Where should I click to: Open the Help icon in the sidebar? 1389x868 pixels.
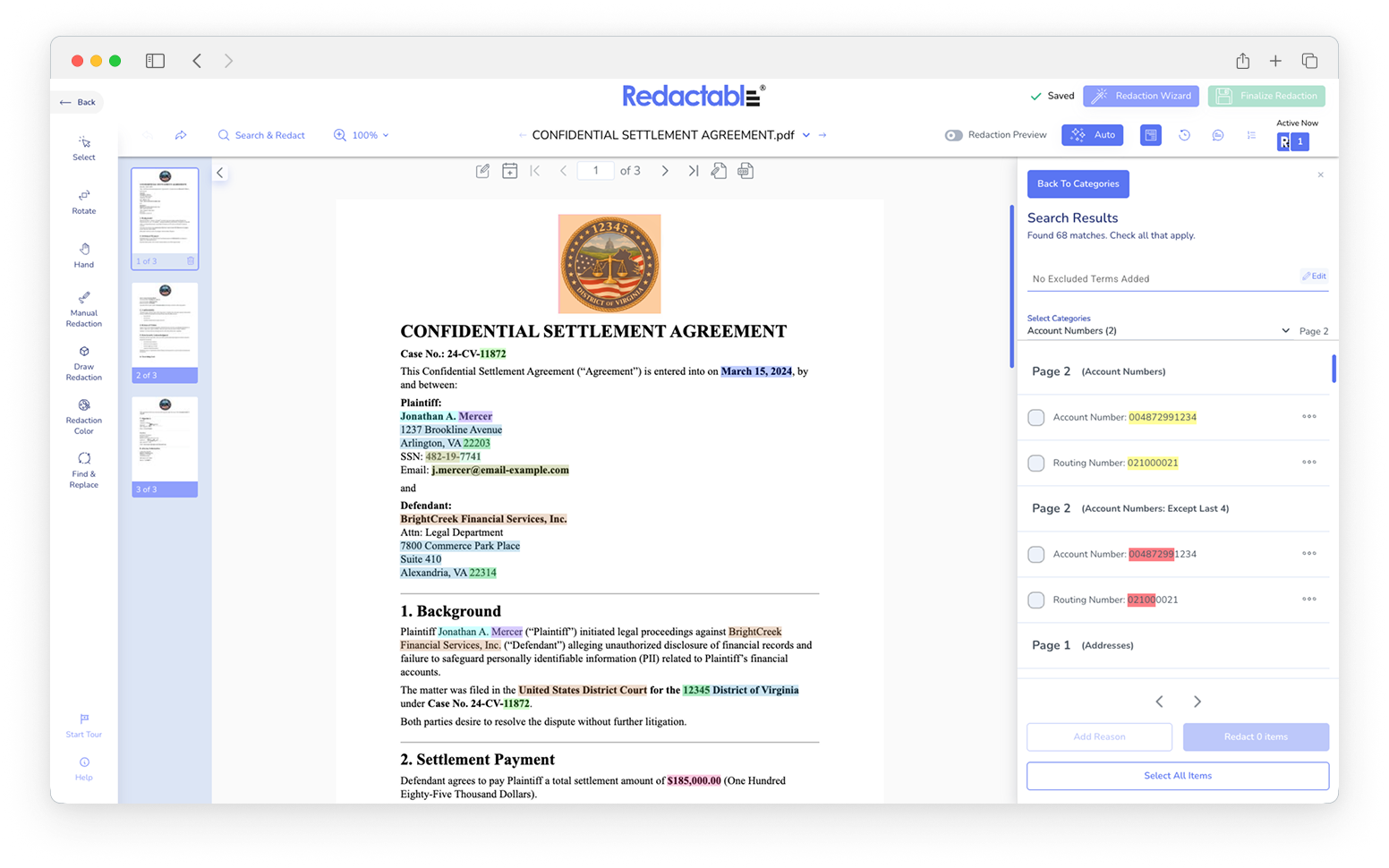coord(84,769)
